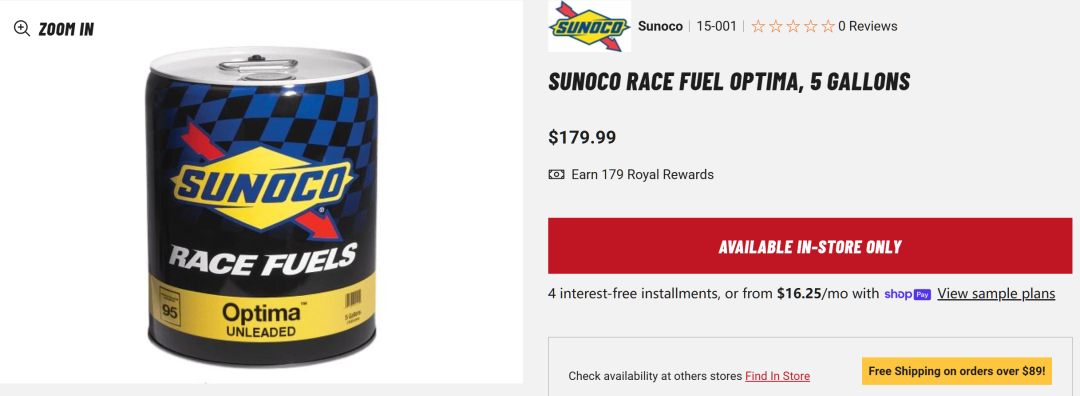Click the Available In-Store Only button
Viewport: 1080px width, 396px height.
810,246
